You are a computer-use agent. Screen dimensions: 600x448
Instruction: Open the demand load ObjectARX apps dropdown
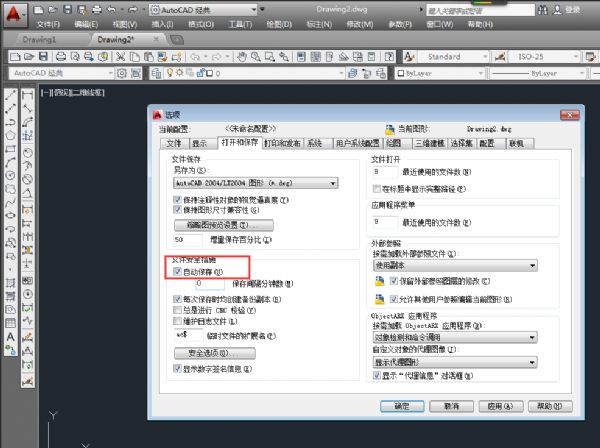(x=455, y=337)
